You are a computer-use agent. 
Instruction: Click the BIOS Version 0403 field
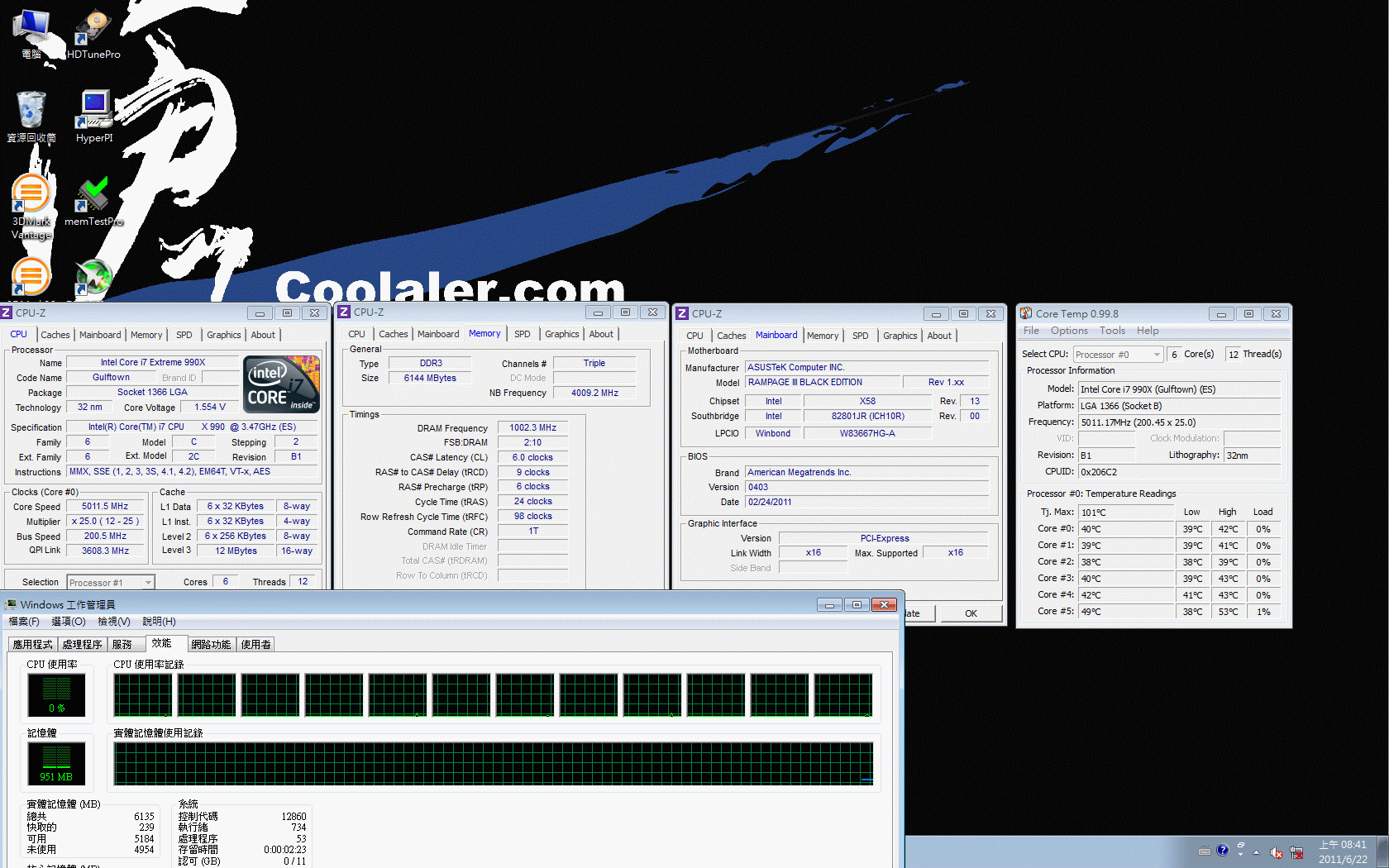(866, 487)
